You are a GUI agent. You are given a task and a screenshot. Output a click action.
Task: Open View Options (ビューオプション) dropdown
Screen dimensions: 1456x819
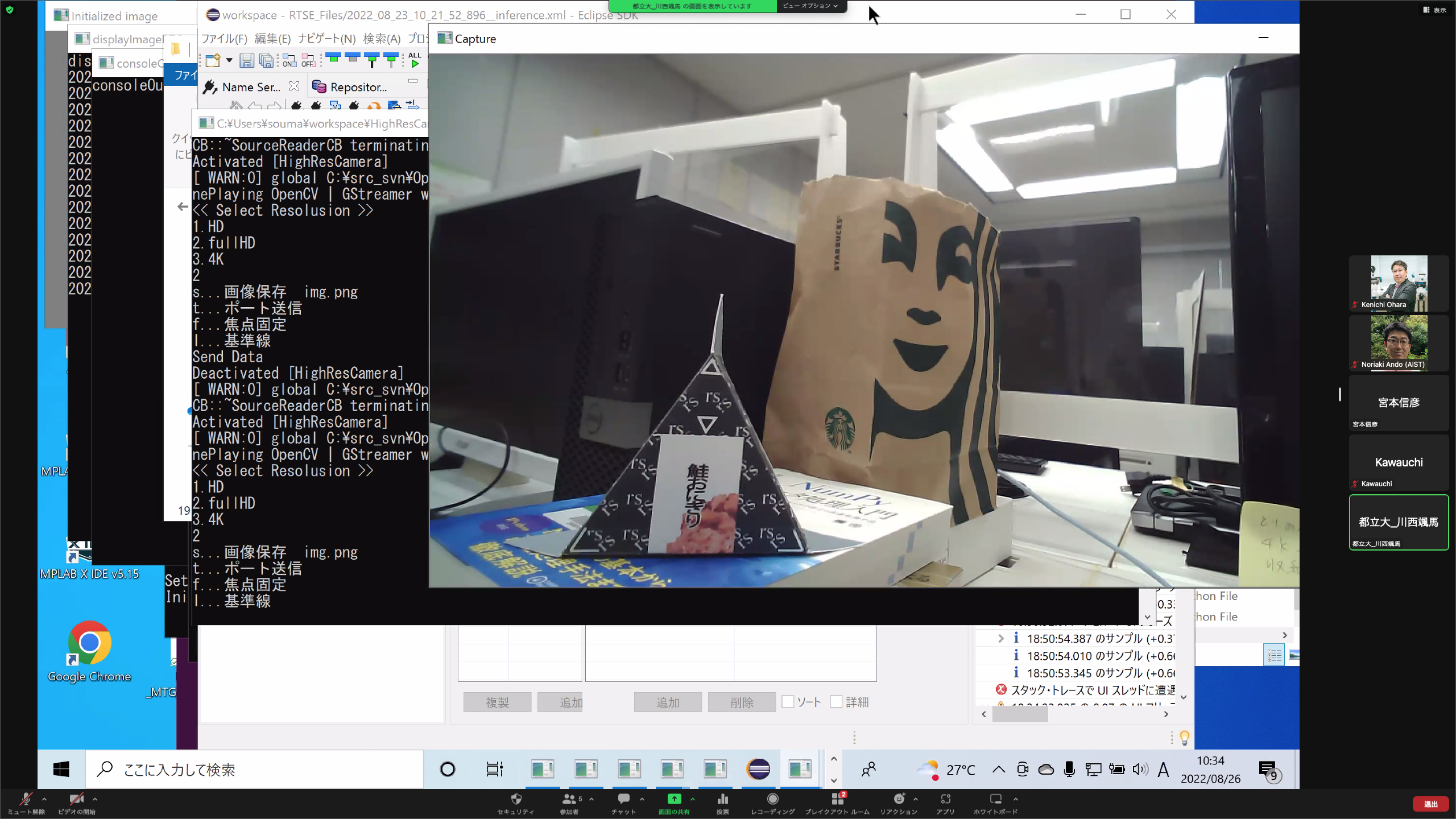pyautogui.click(x=810, y=6)
